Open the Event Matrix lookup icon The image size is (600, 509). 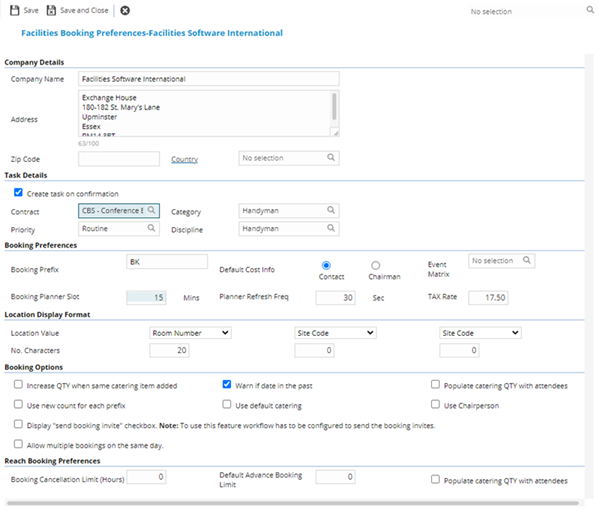[x=527, y=261]
